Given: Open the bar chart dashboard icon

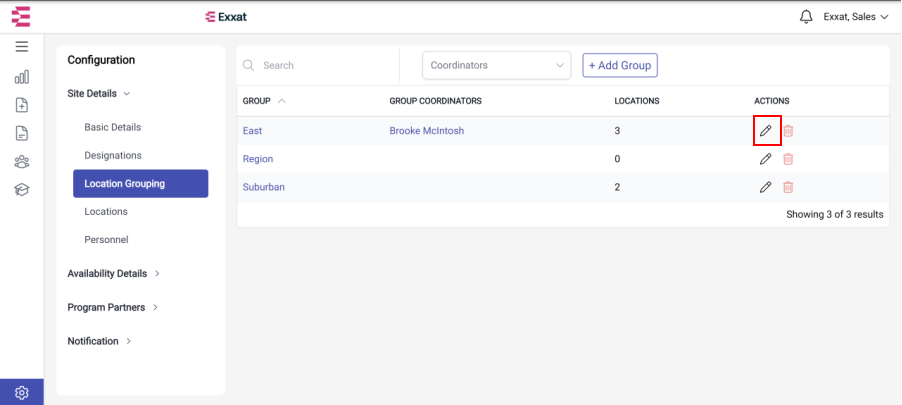Looking at the screenshot, I should 22,77.
